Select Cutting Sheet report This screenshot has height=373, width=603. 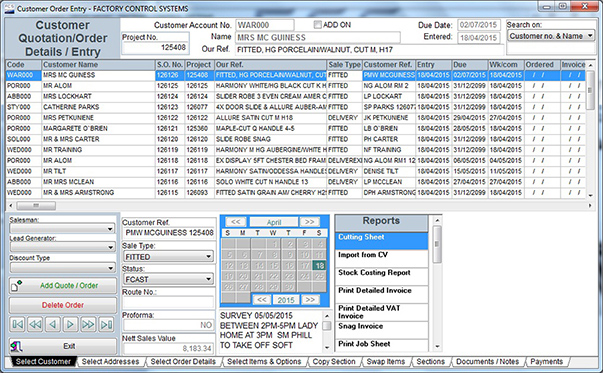tap(381, 241)
